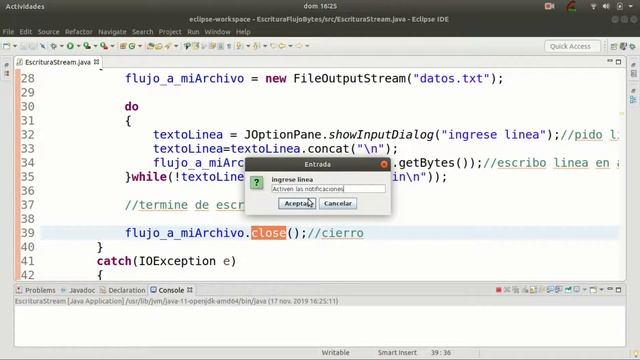Open the Run configurations dropdown arrow

(78, 46)
